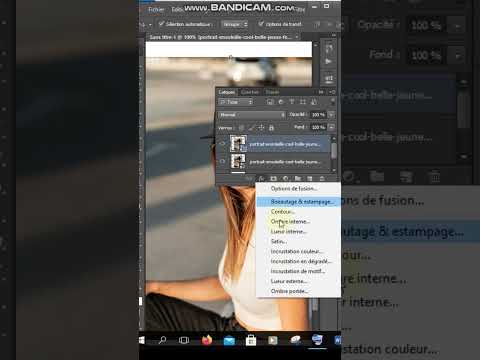Open the layer filter Type dropdown
480x360 pixels.
(x=236, y=102)
